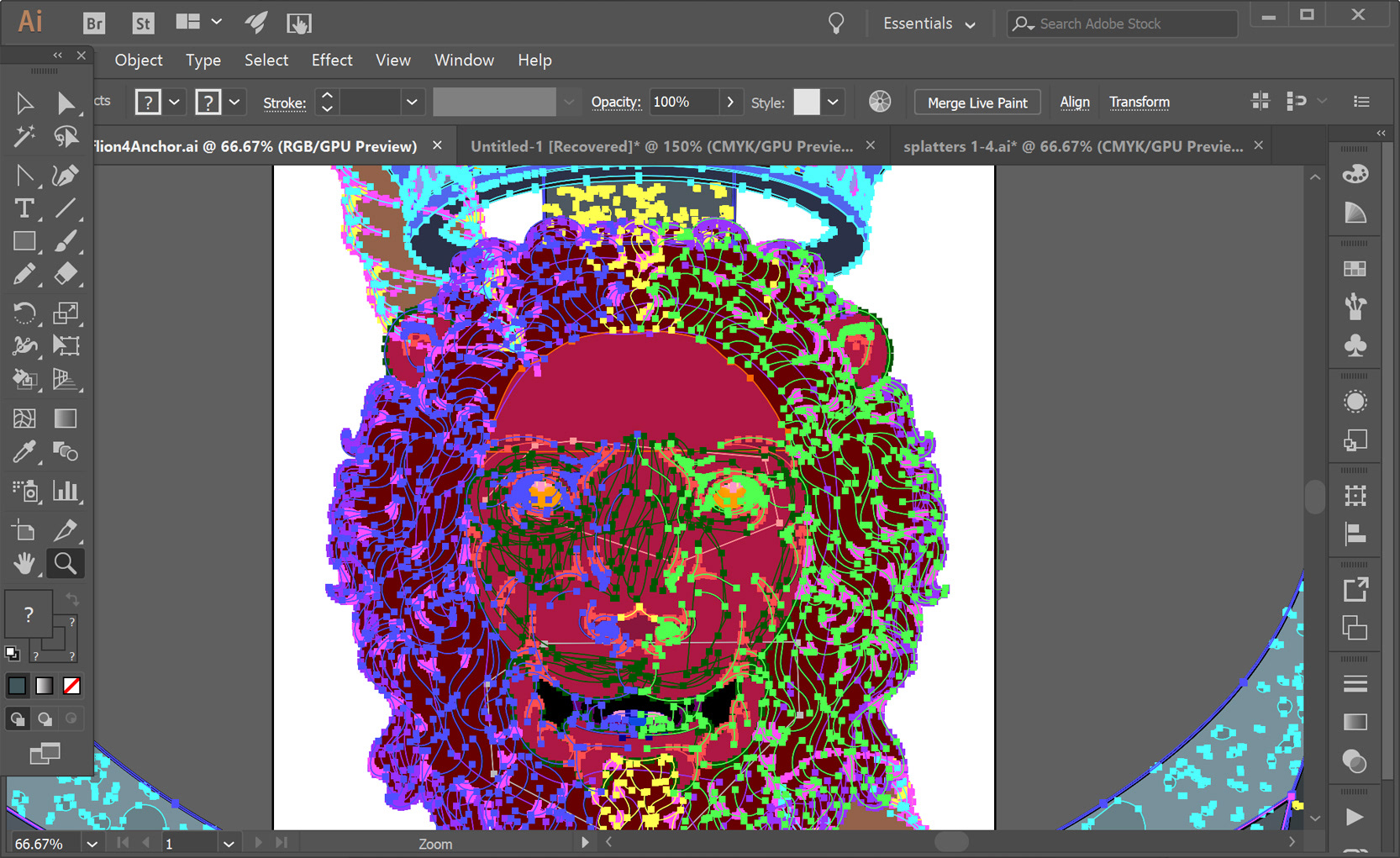This screenshot has width=1400, height=858.
Task: Choose the Mesh tool
Action: click(x=24, y=418)
